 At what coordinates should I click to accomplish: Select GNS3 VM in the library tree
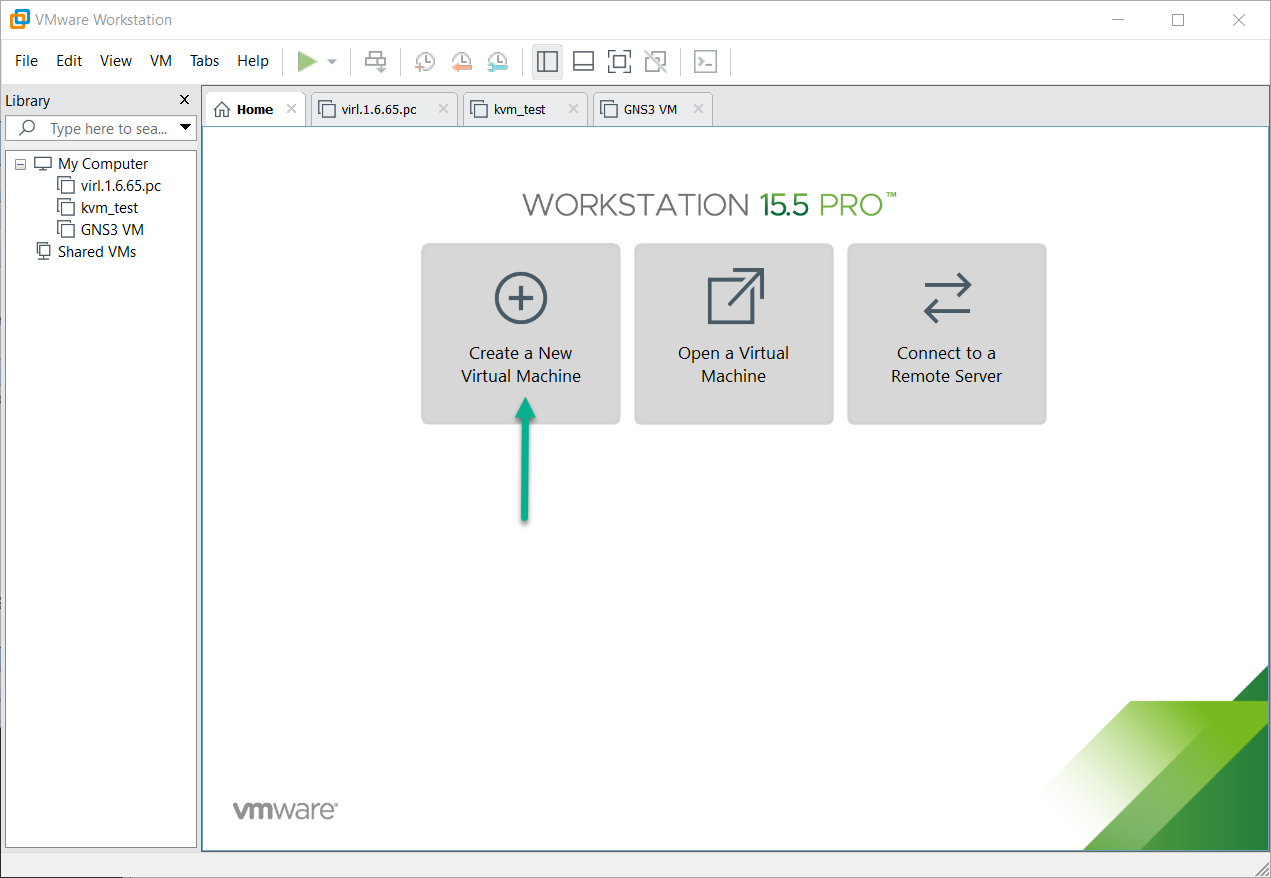tap(112, 230)
